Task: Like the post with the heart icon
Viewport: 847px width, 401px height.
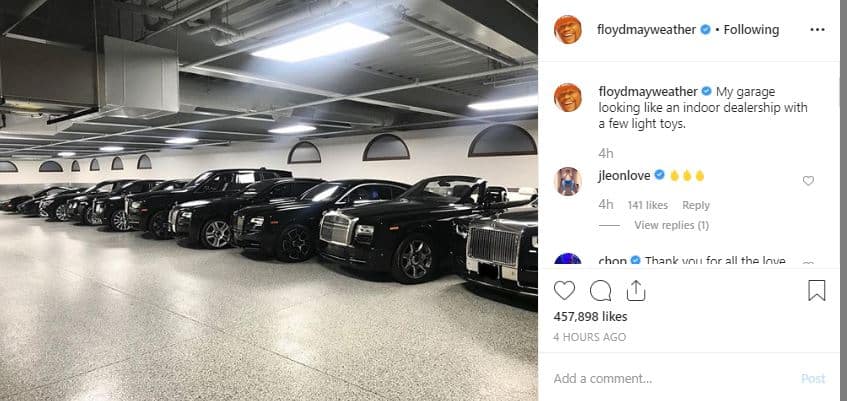Action: 564,291
